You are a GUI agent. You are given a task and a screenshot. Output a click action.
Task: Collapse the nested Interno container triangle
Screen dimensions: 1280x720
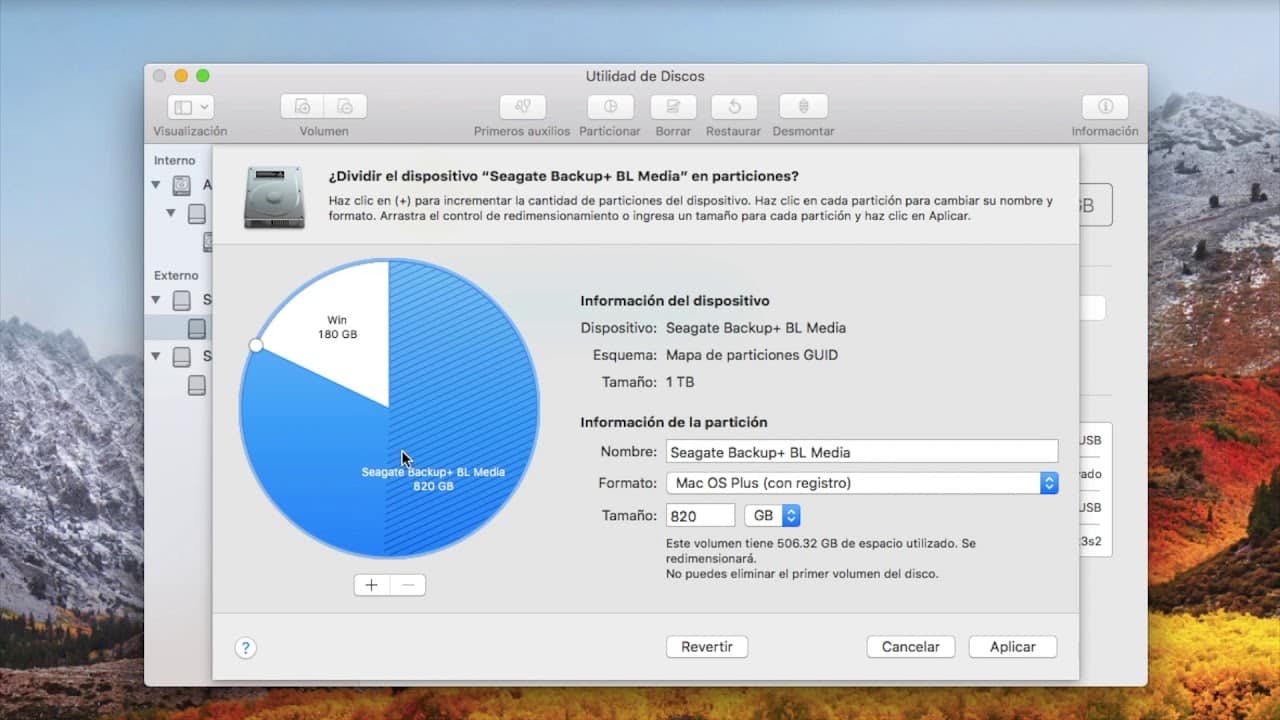(172, 213)
